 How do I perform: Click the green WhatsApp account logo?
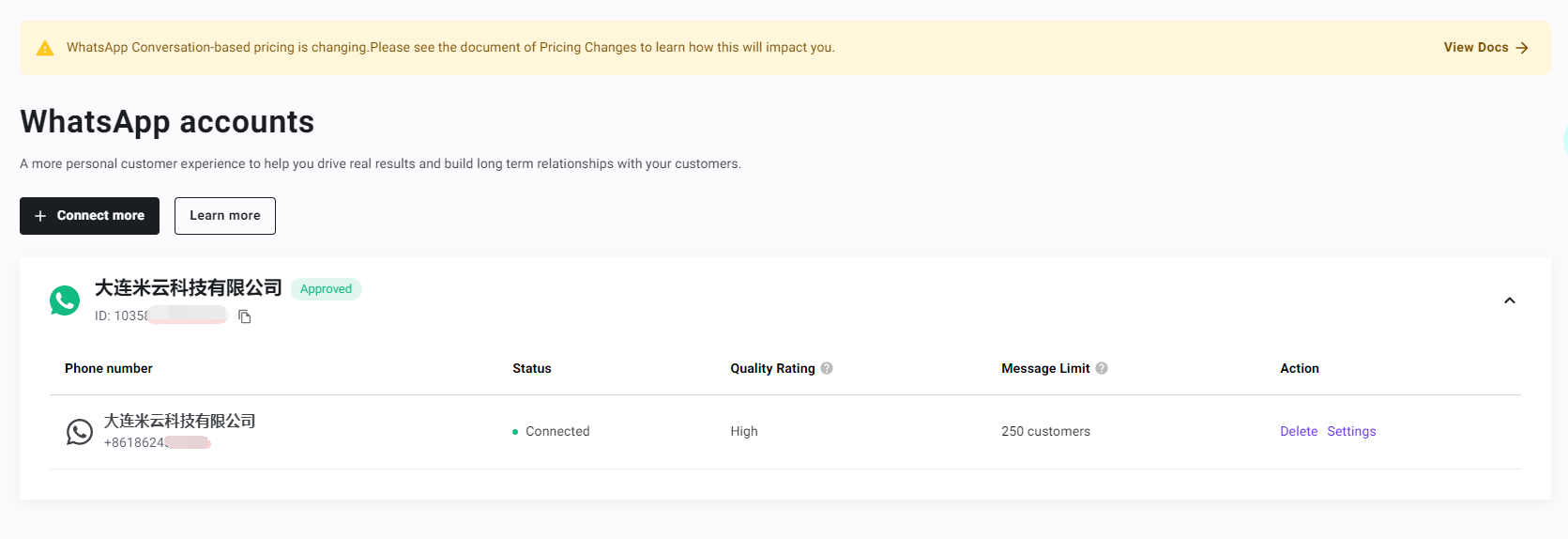[65, 300]
